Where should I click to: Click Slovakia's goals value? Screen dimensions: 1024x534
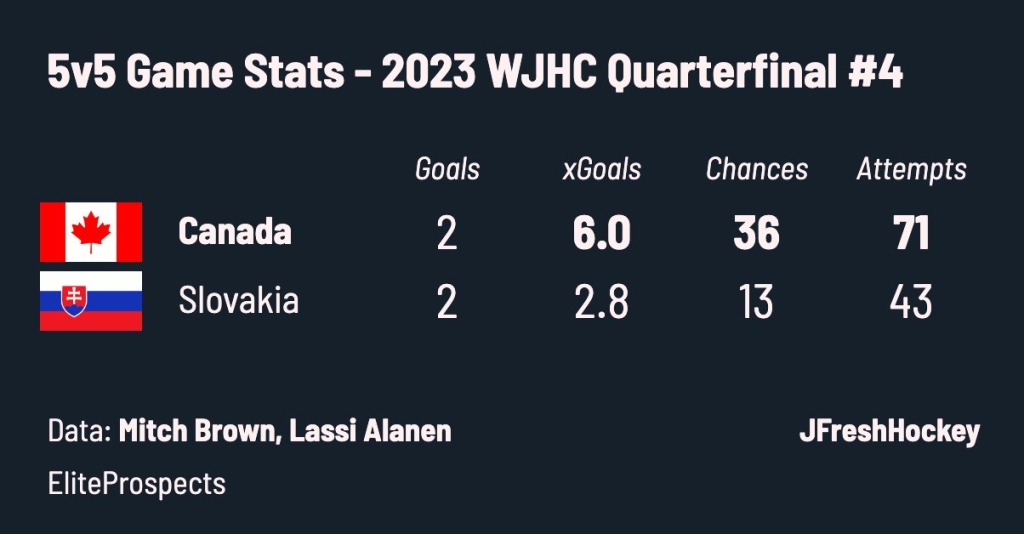[447, 302]
